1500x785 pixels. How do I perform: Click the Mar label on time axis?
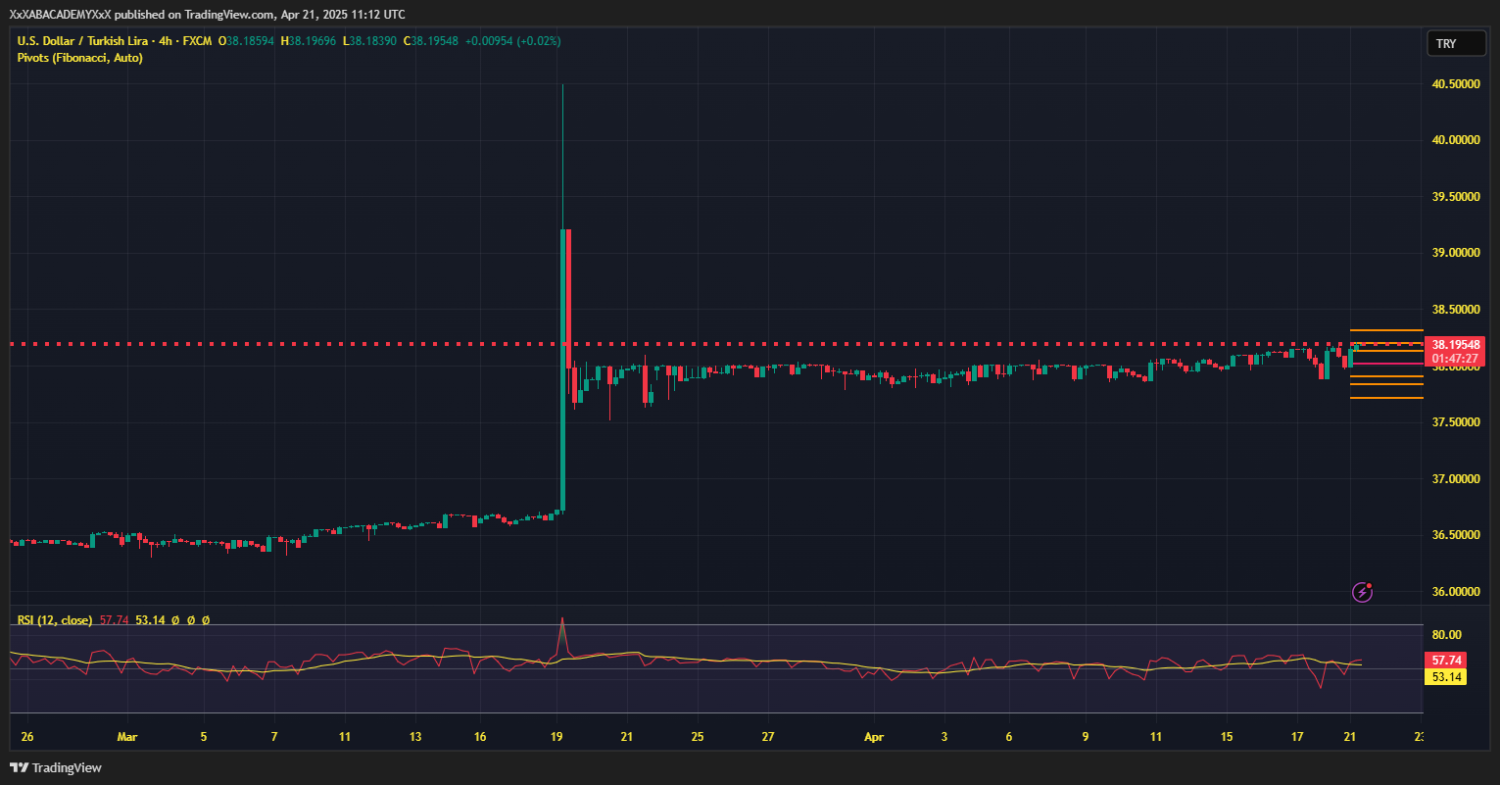[126, 737]
